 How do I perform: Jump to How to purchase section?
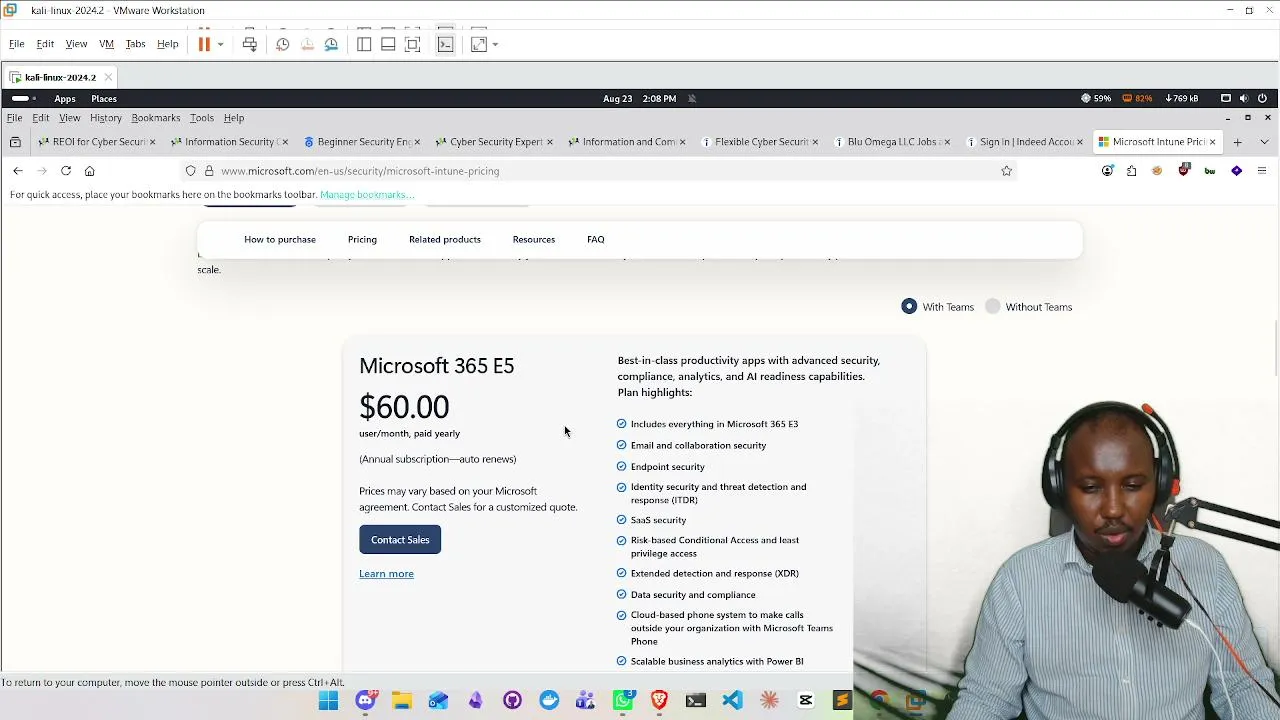(280, 239)
